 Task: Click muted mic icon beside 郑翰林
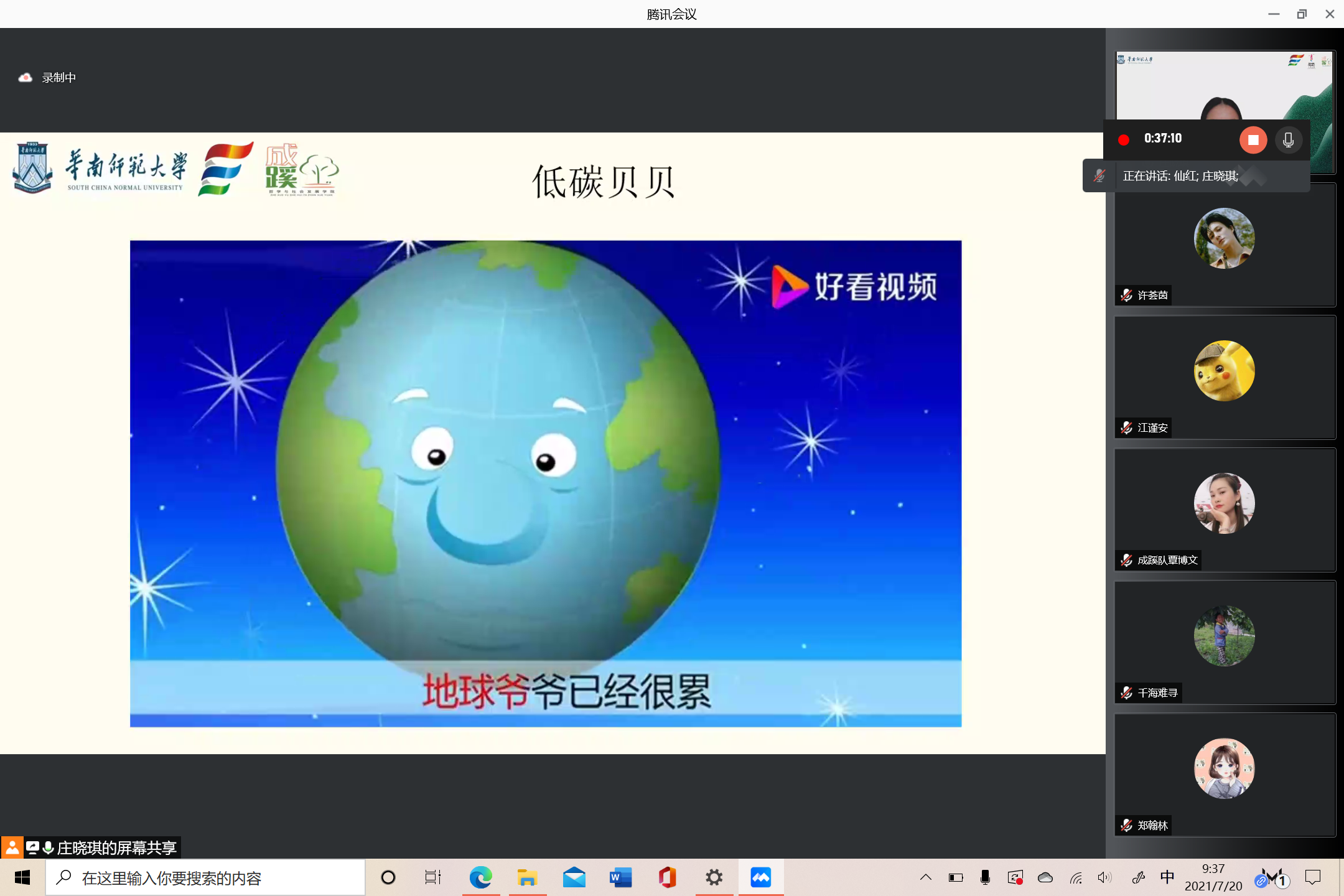point(1126,825)
